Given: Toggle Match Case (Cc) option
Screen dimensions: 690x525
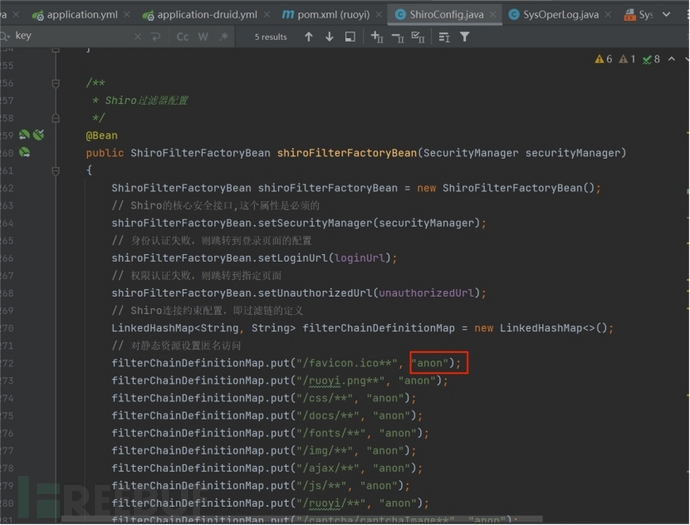Looking at the screenshot, I should tap(183, 37).
